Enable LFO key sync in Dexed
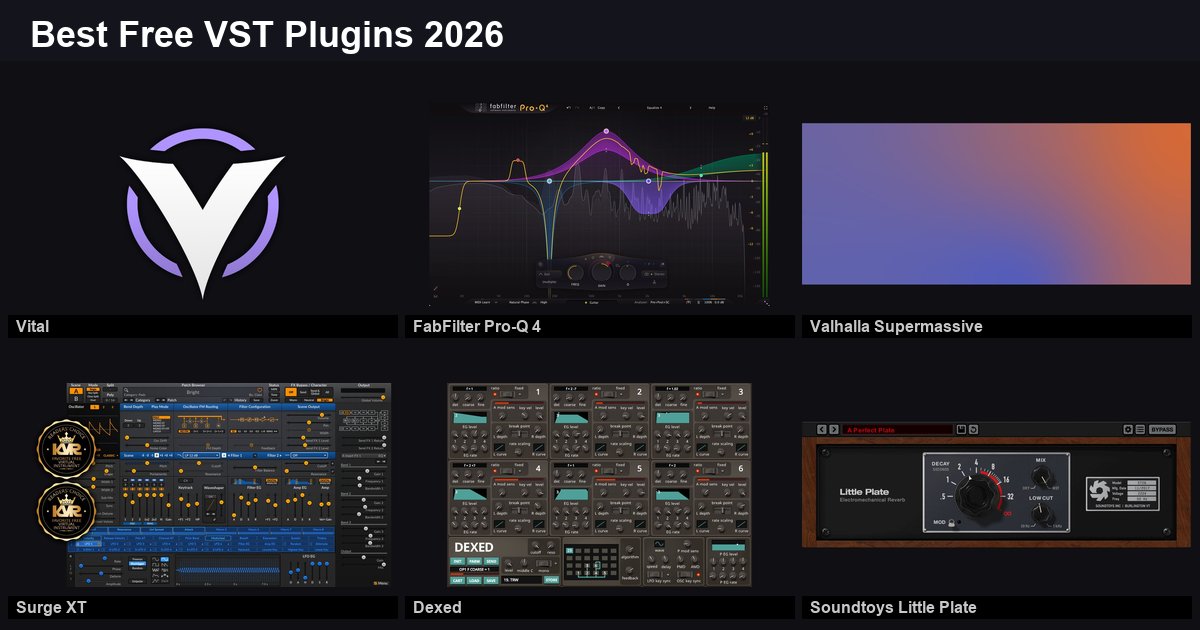 click(x=654, y=575)
